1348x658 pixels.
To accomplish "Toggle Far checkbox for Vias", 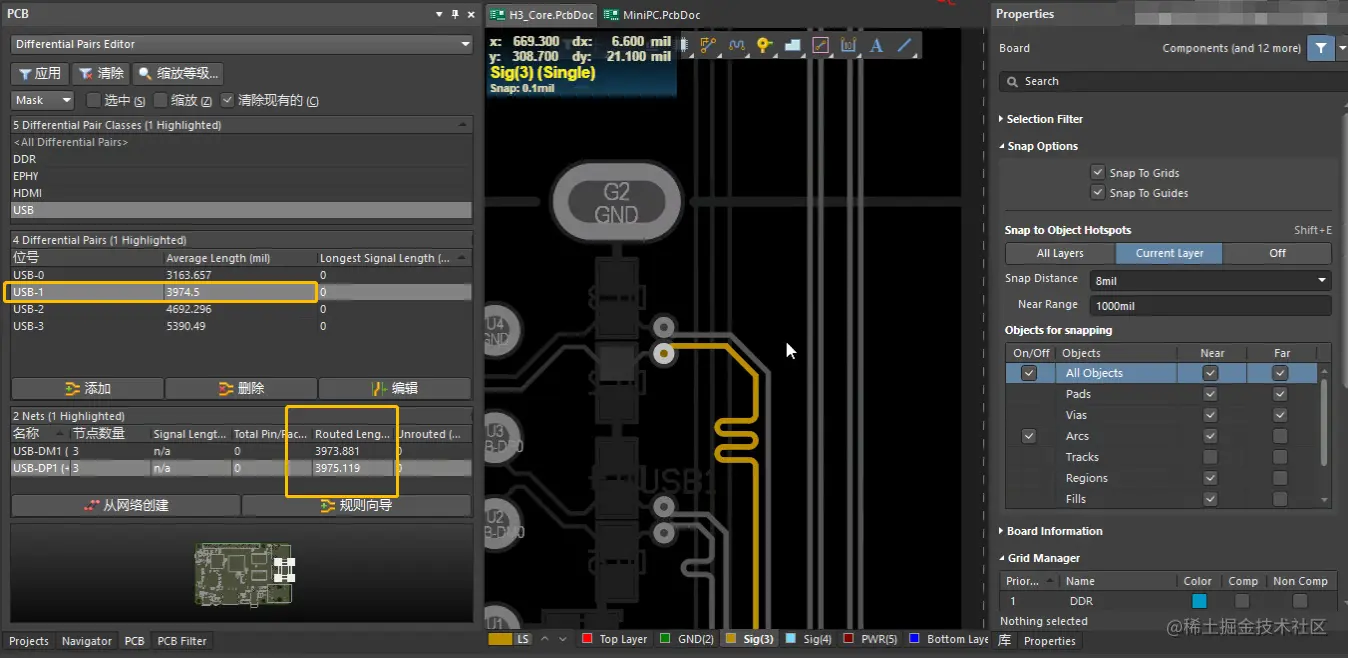I will click(1280, 415).
